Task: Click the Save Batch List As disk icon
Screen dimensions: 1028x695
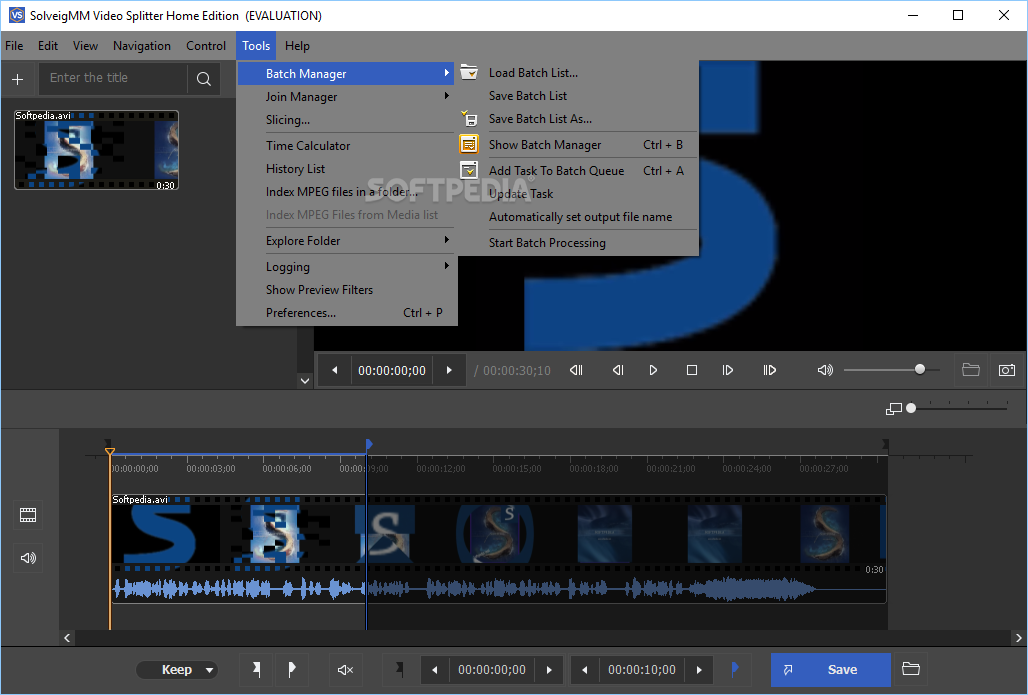Action: click(x=469, y=118)
